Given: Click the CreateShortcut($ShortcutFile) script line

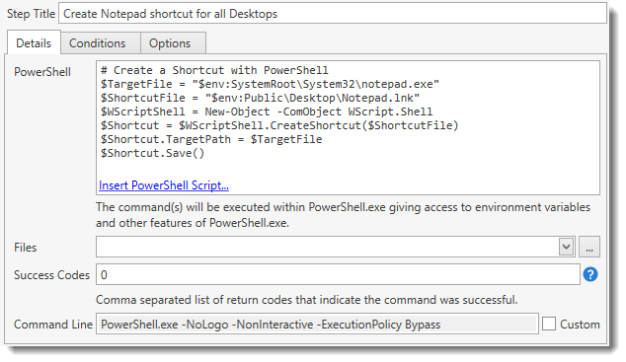Looking at the screenshot, I should (x=279, y=126).
